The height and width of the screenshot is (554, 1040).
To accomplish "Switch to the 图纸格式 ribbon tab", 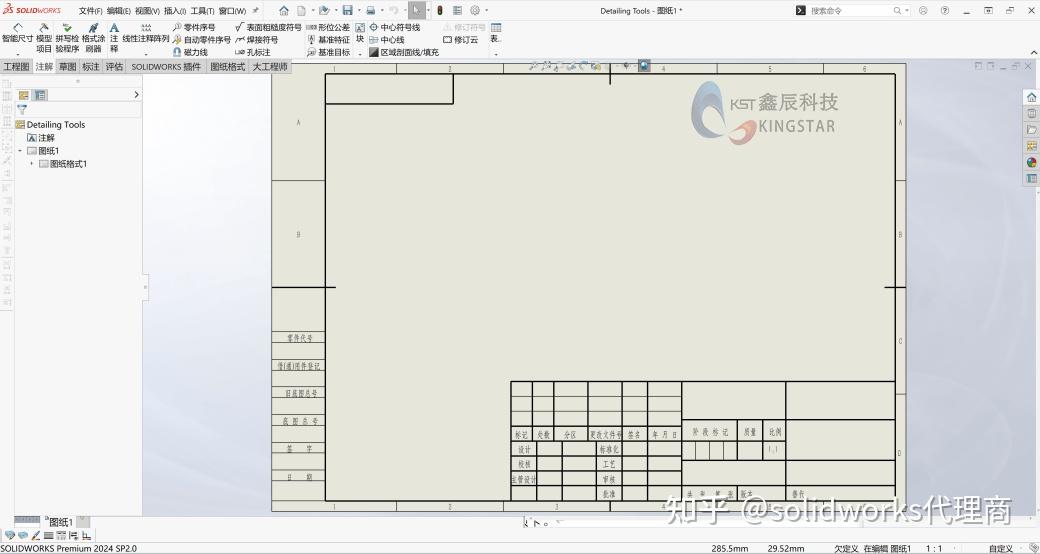I will pos(228,66).
